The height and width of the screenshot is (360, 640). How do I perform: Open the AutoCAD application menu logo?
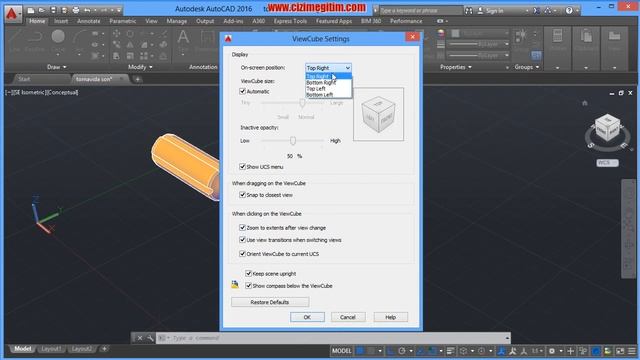point(13,14)
